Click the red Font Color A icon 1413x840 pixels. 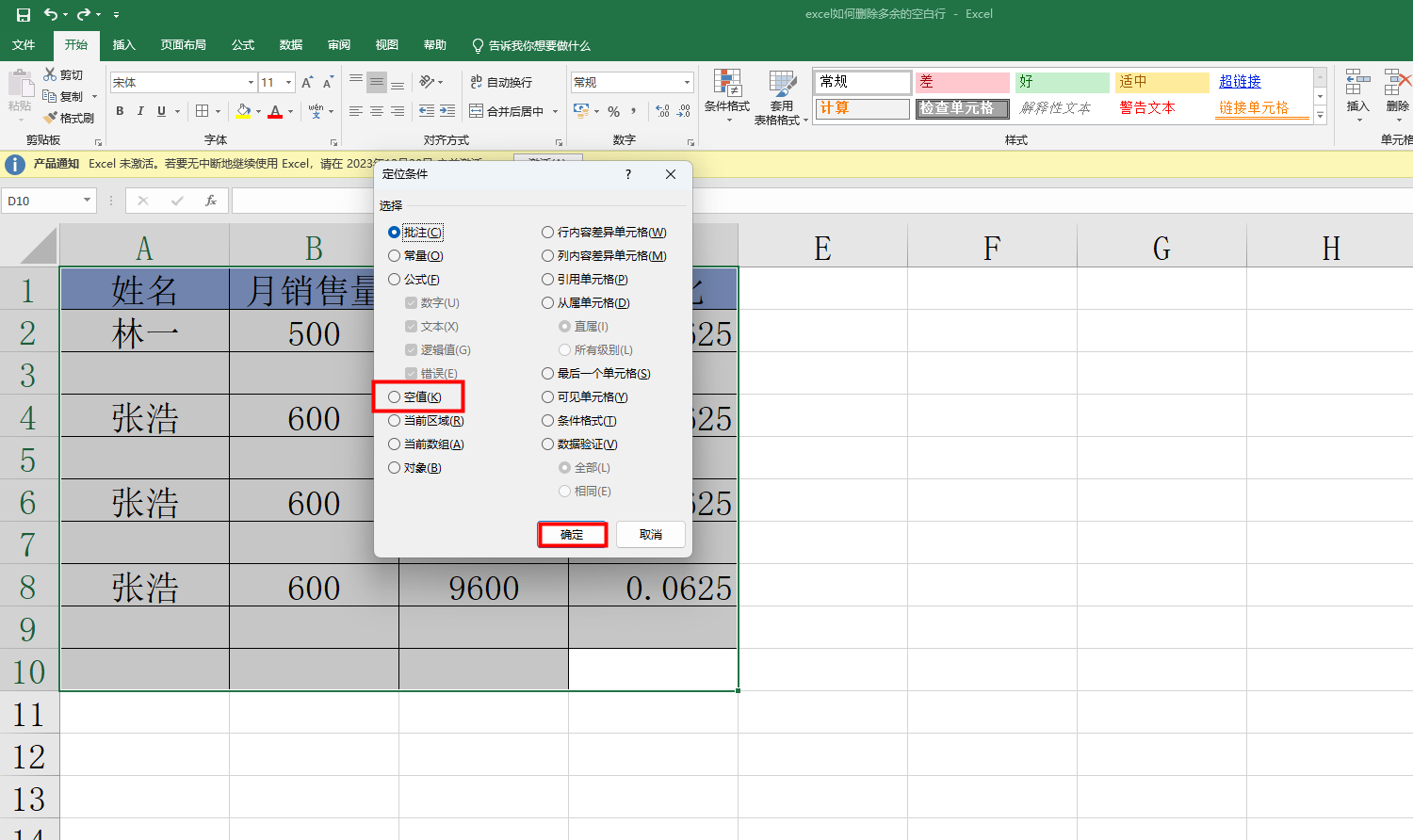275,111
